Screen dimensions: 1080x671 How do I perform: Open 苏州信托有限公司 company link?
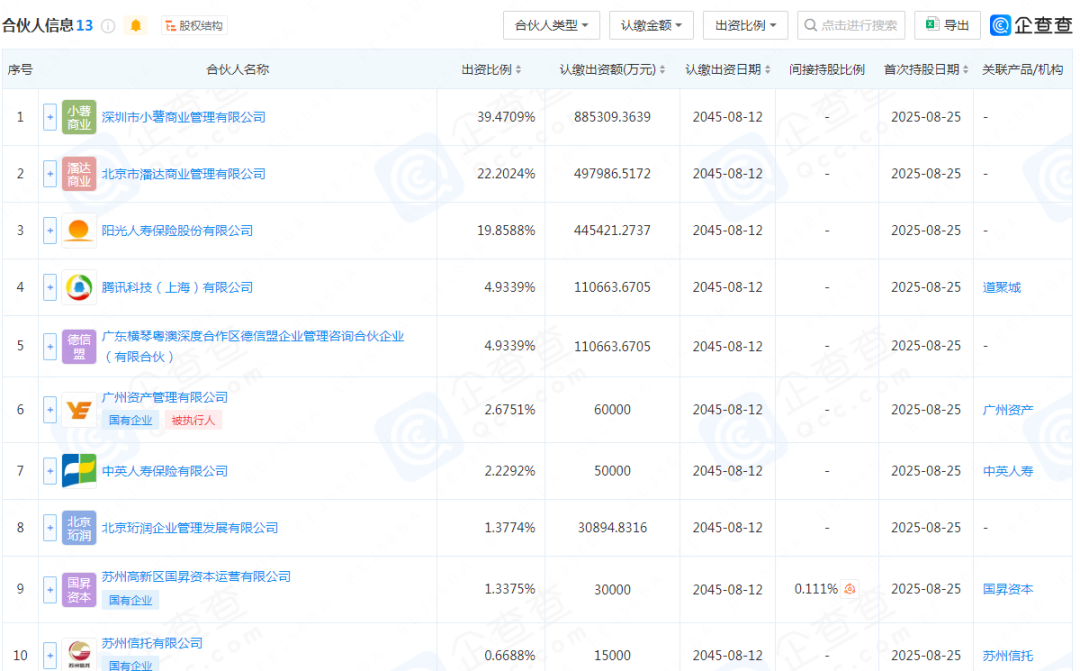click(152, 643)
